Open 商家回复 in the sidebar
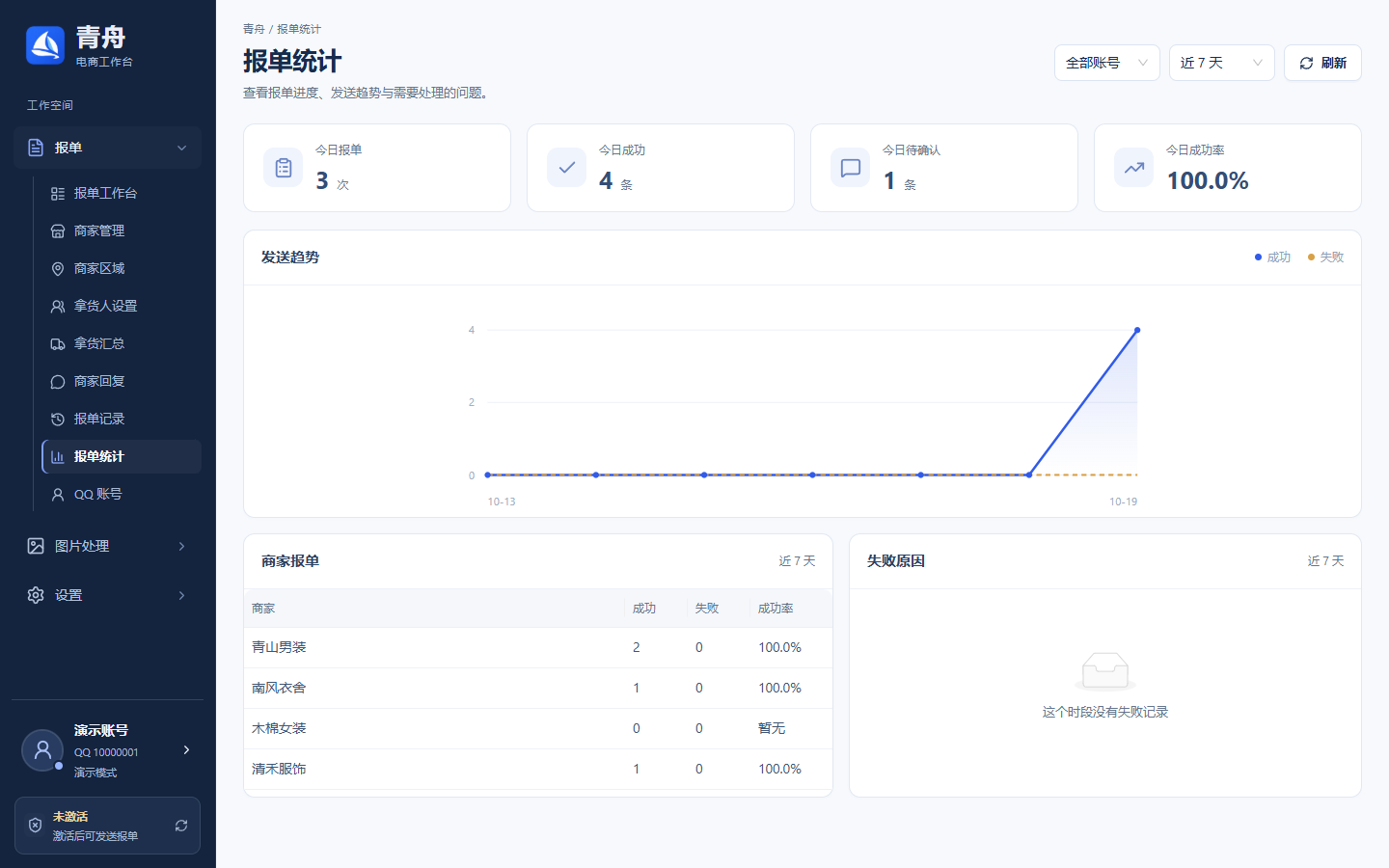The image size is (1389, 868). click(122, 381)
